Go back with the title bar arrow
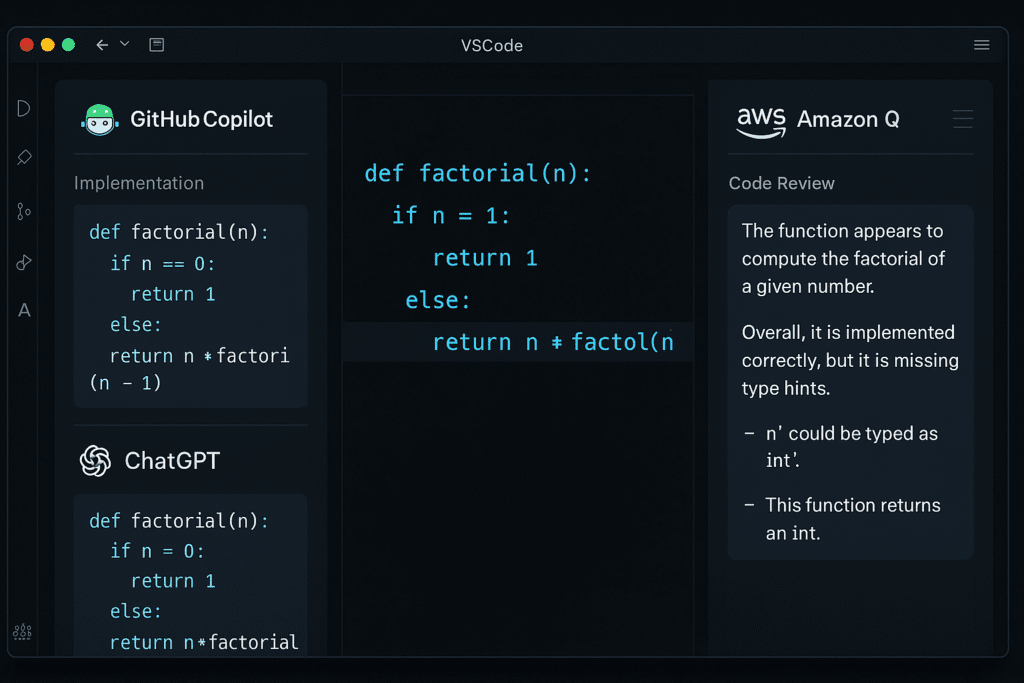This screenshot has width=1024, height=683. point(101,45)
